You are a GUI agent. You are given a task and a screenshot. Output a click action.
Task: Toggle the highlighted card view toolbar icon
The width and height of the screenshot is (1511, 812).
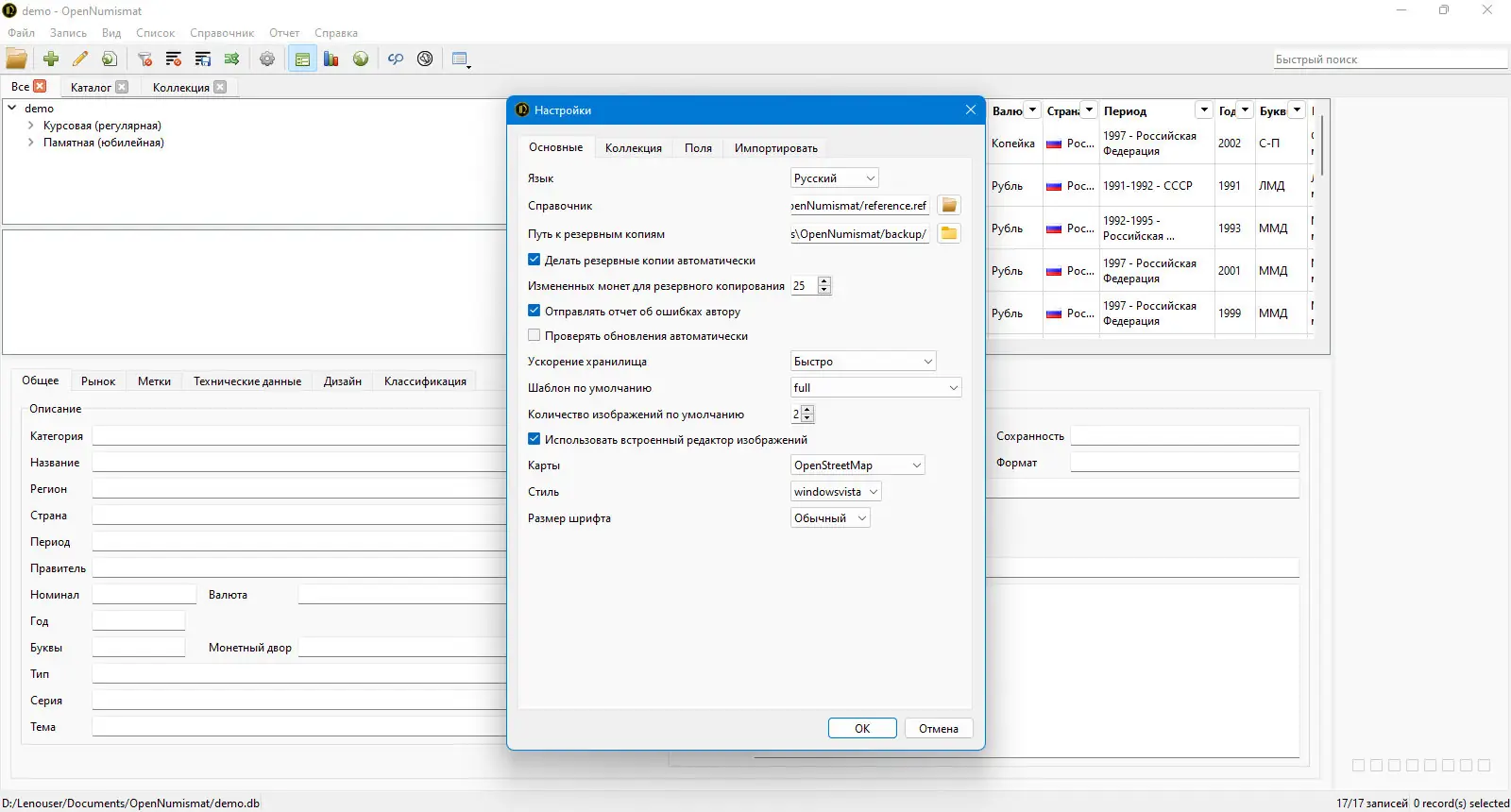point(302,59)
